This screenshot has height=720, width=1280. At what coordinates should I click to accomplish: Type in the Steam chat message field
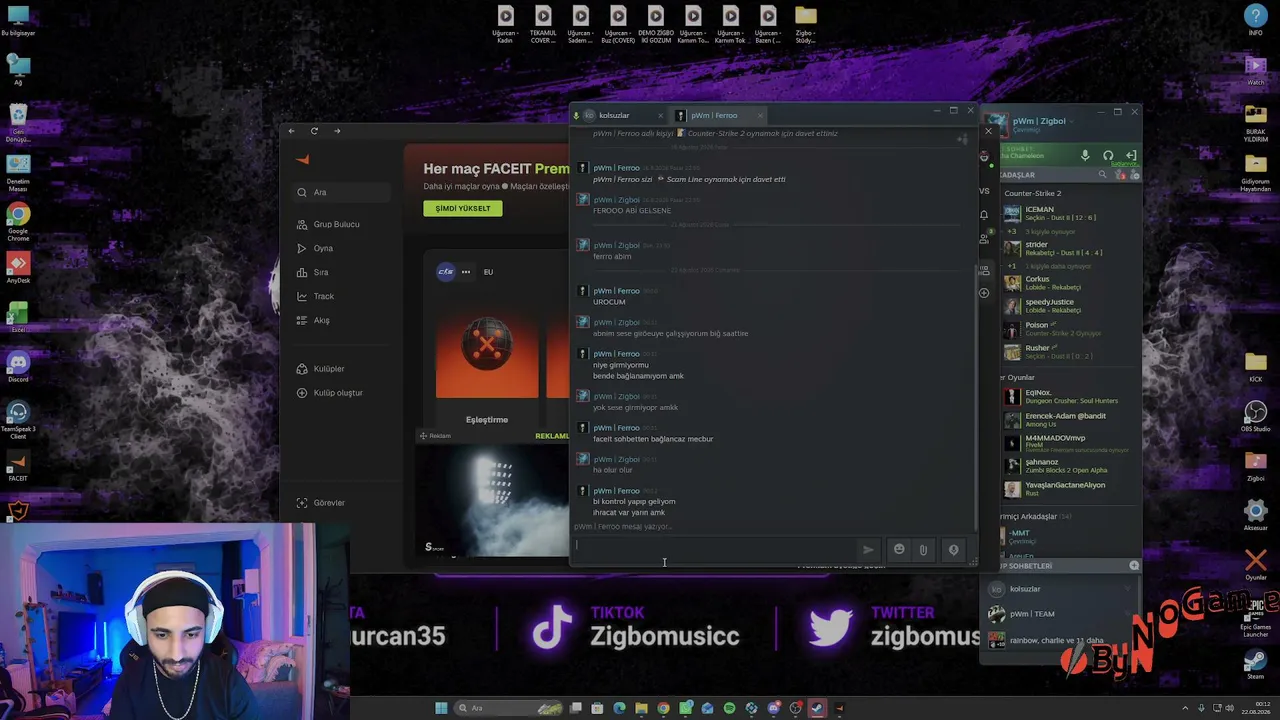pyautogui.click(x=714, y=549)
